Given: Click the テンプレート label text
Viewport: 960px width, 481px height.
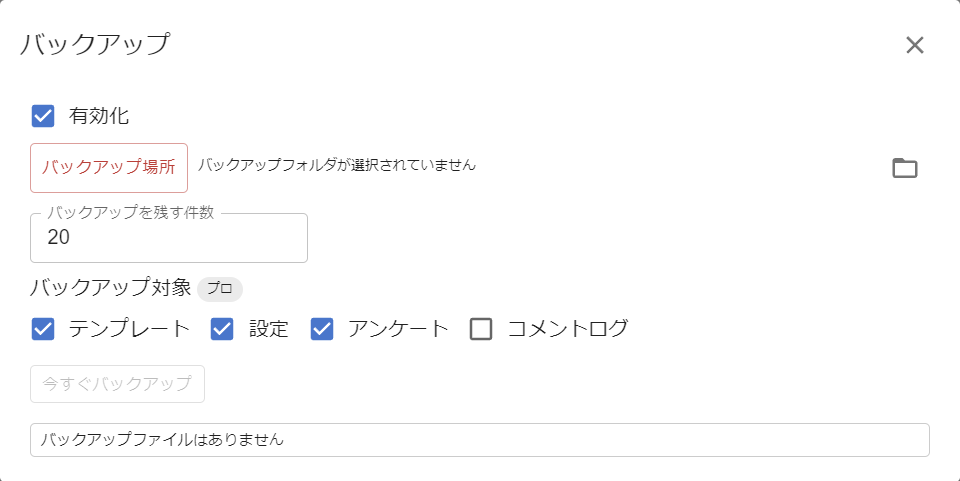Looking at the screenshot, I should [129, 329].
